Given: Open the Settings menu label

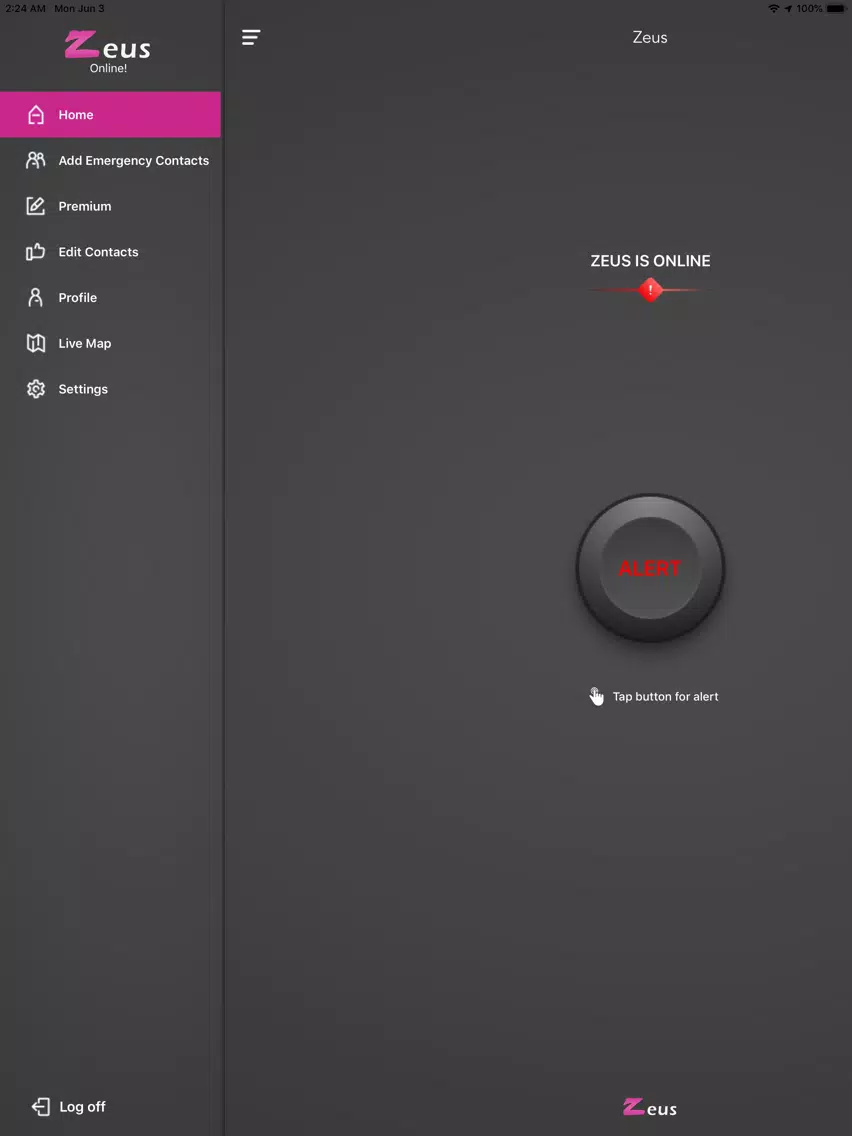Looking at the screenshot, I should point(83,389).
